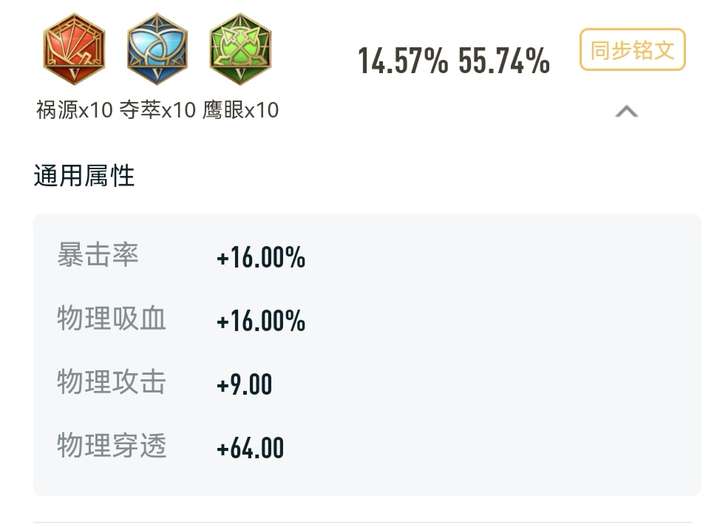This screenshot has width=720, height=527.
Task: Click the 14.57% rate value
Action: coord(403,61)
